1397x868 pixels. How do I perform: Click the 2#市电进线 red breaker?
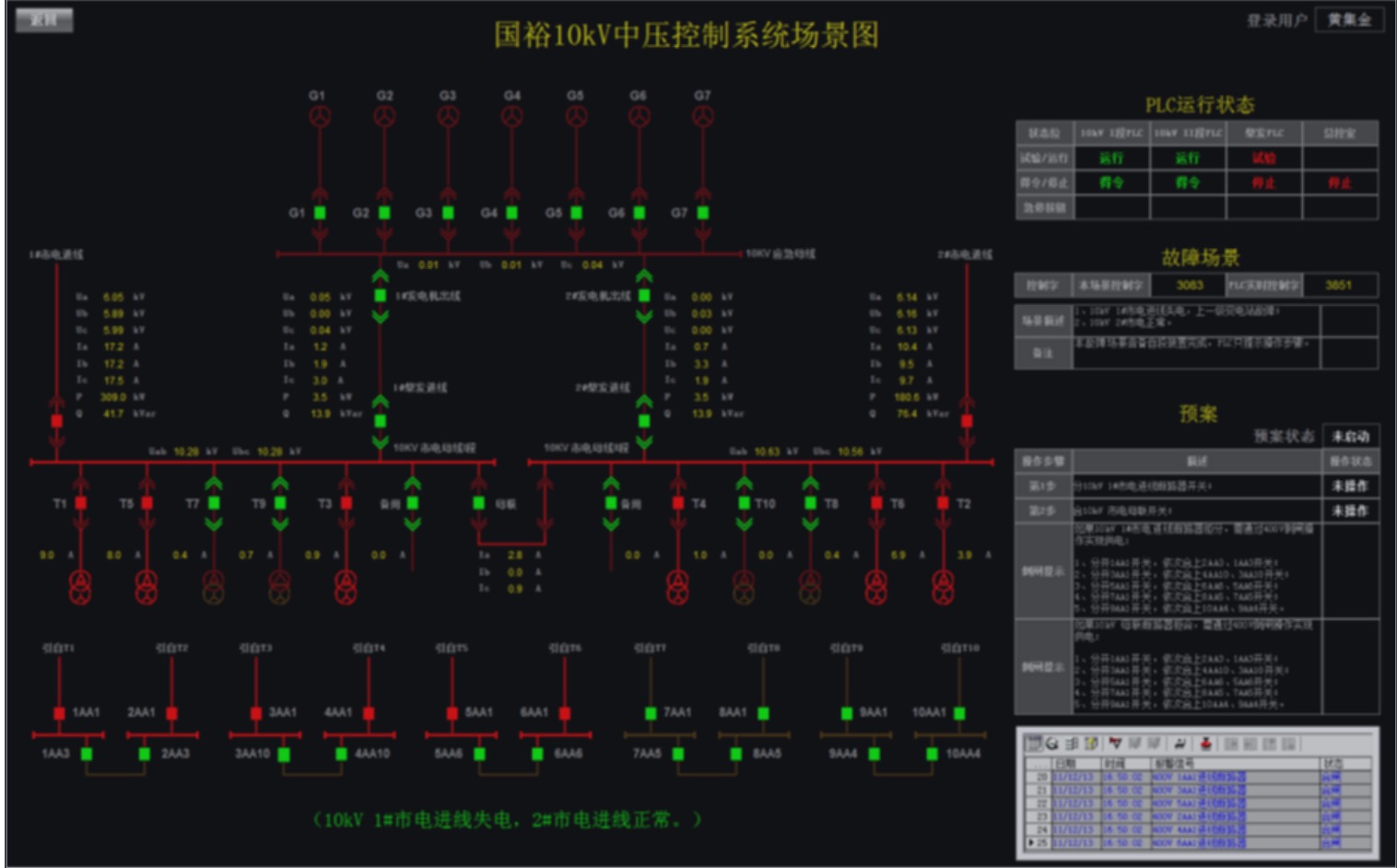(967, 421)
